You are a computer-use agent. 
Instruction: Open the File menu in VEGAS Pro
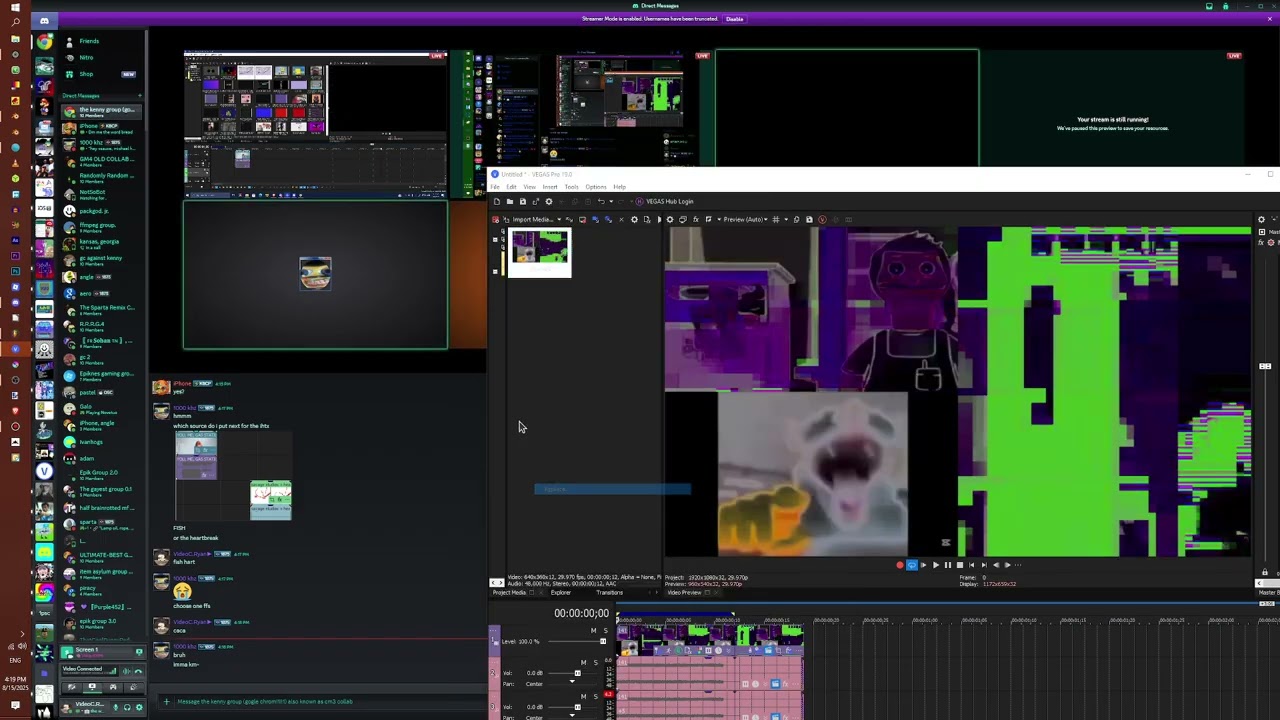495,187
